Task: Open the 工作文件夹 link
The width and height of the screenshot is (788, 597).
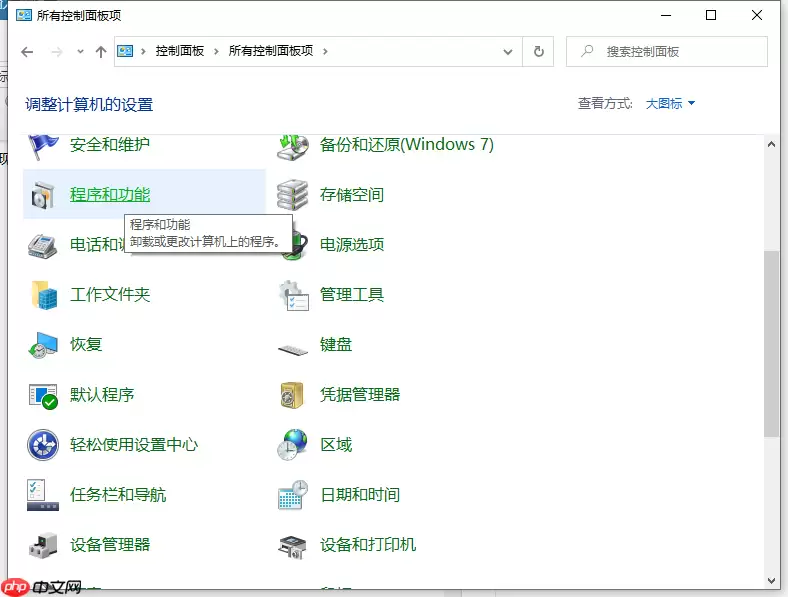Action: 110,294
